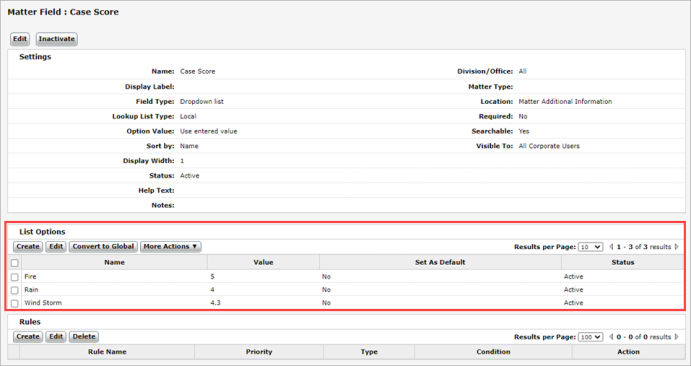Click the Inactivate button

click(56, 39)
